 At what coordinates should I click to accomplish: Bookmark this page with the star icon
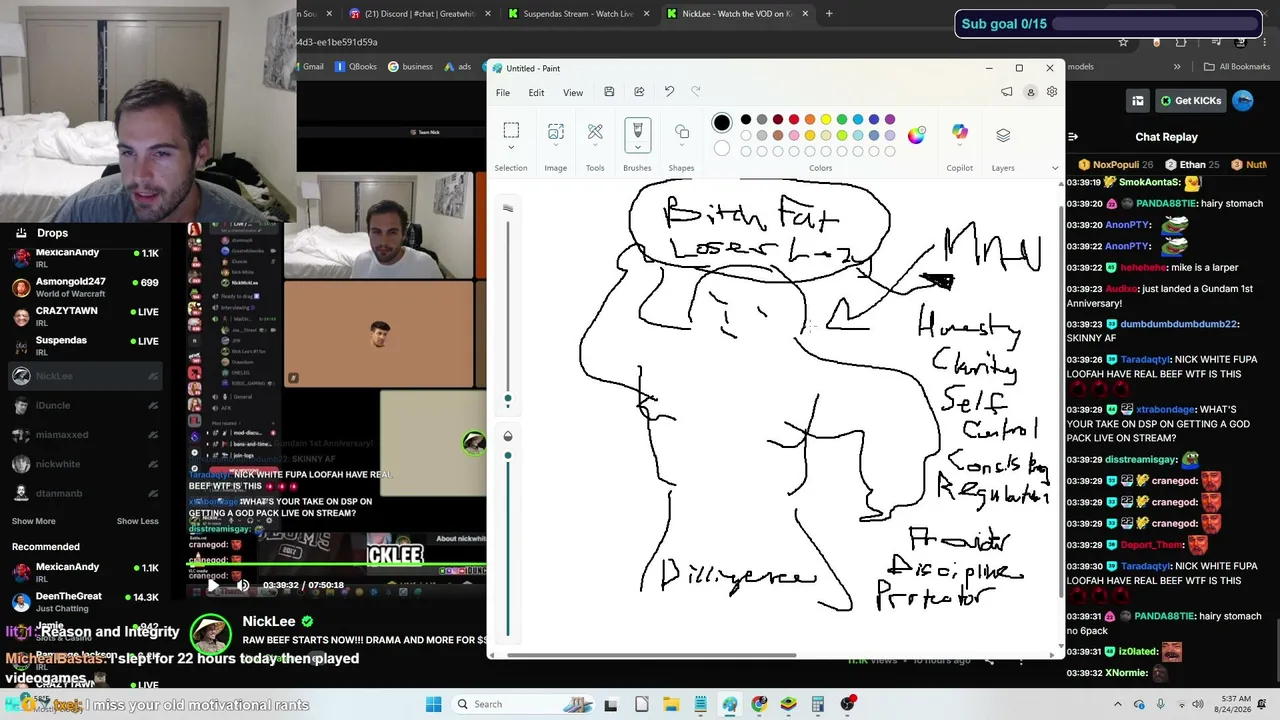point(1123,43)
